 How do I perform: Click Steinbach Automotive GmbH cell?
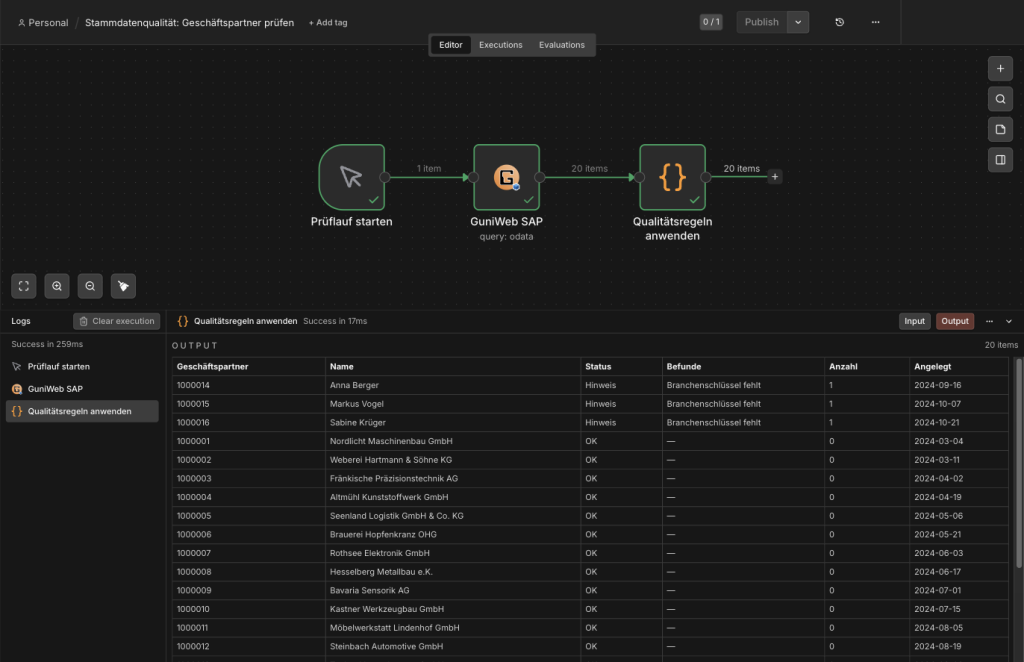453,646
